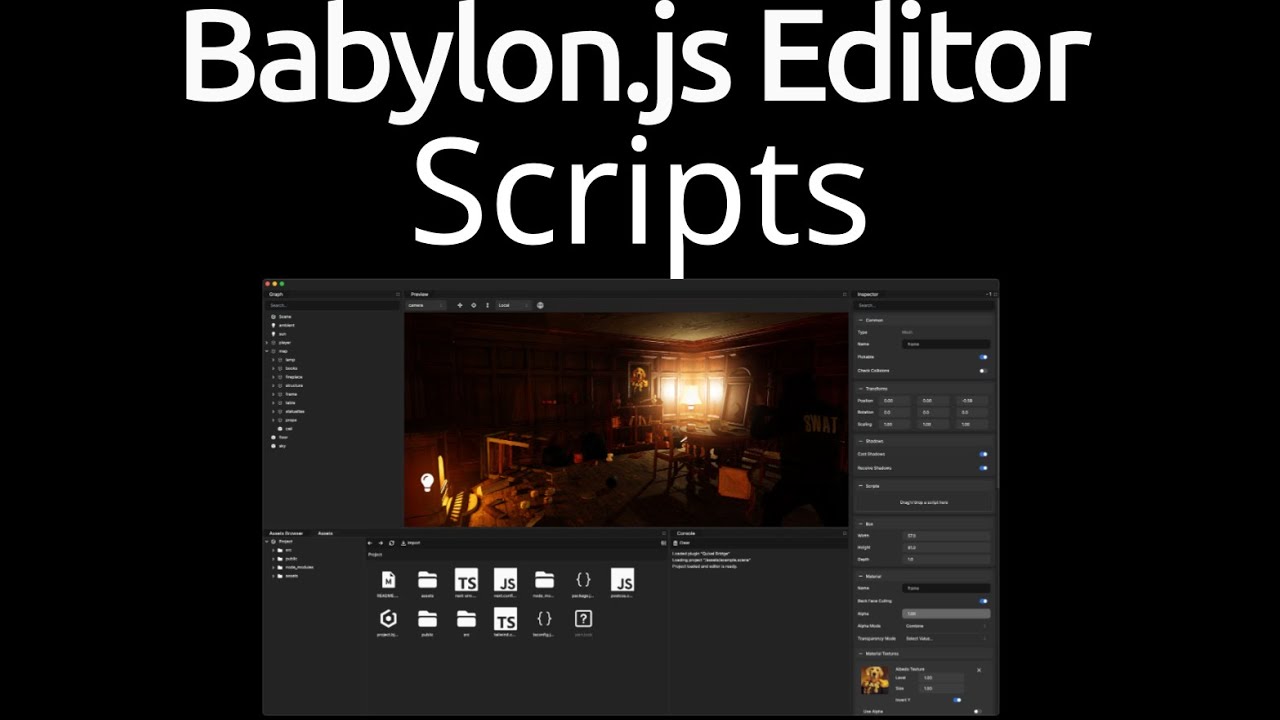Image resolution: width=1280 pixels, height=720 pixels.
Task: Clear the Console output
Action: tap(682, 543)
